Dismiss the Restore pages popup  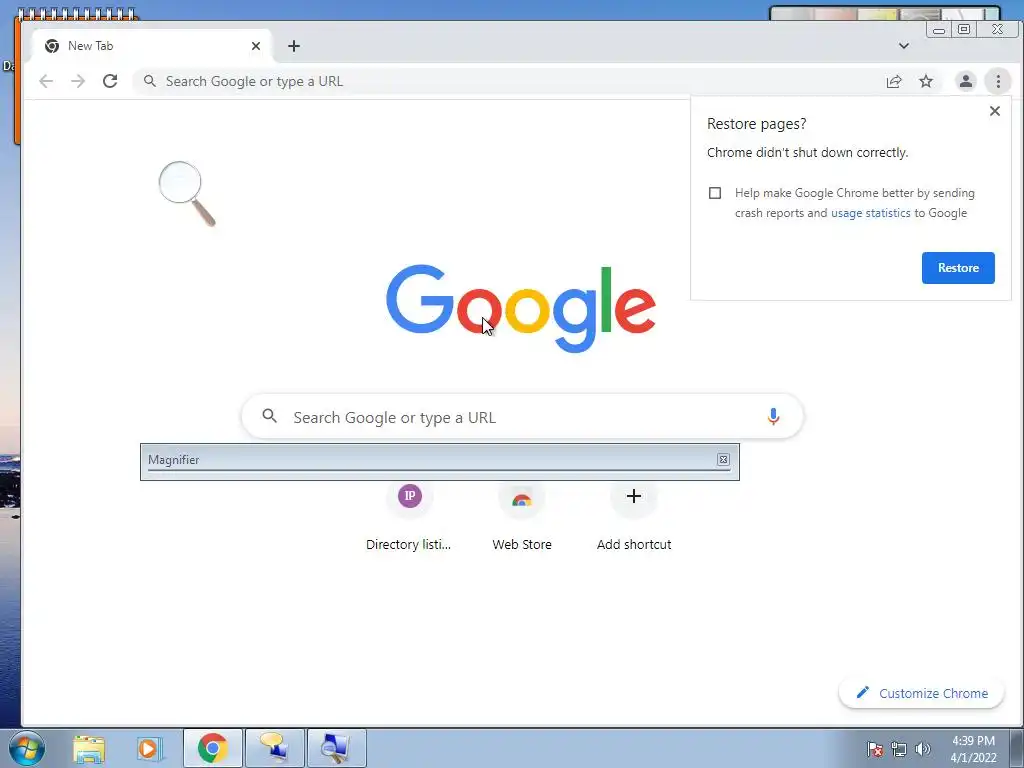tap(995, 111)
